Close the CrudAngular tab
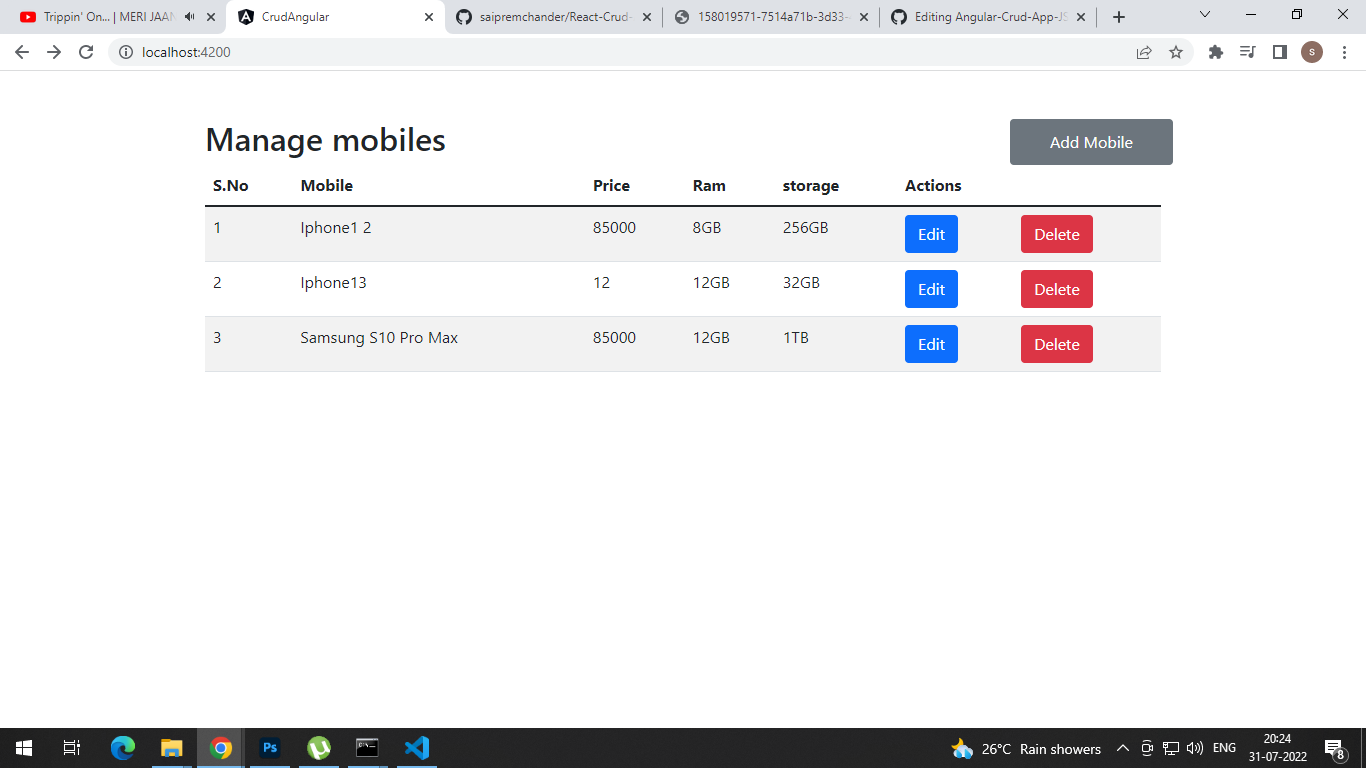 [429, 17]
